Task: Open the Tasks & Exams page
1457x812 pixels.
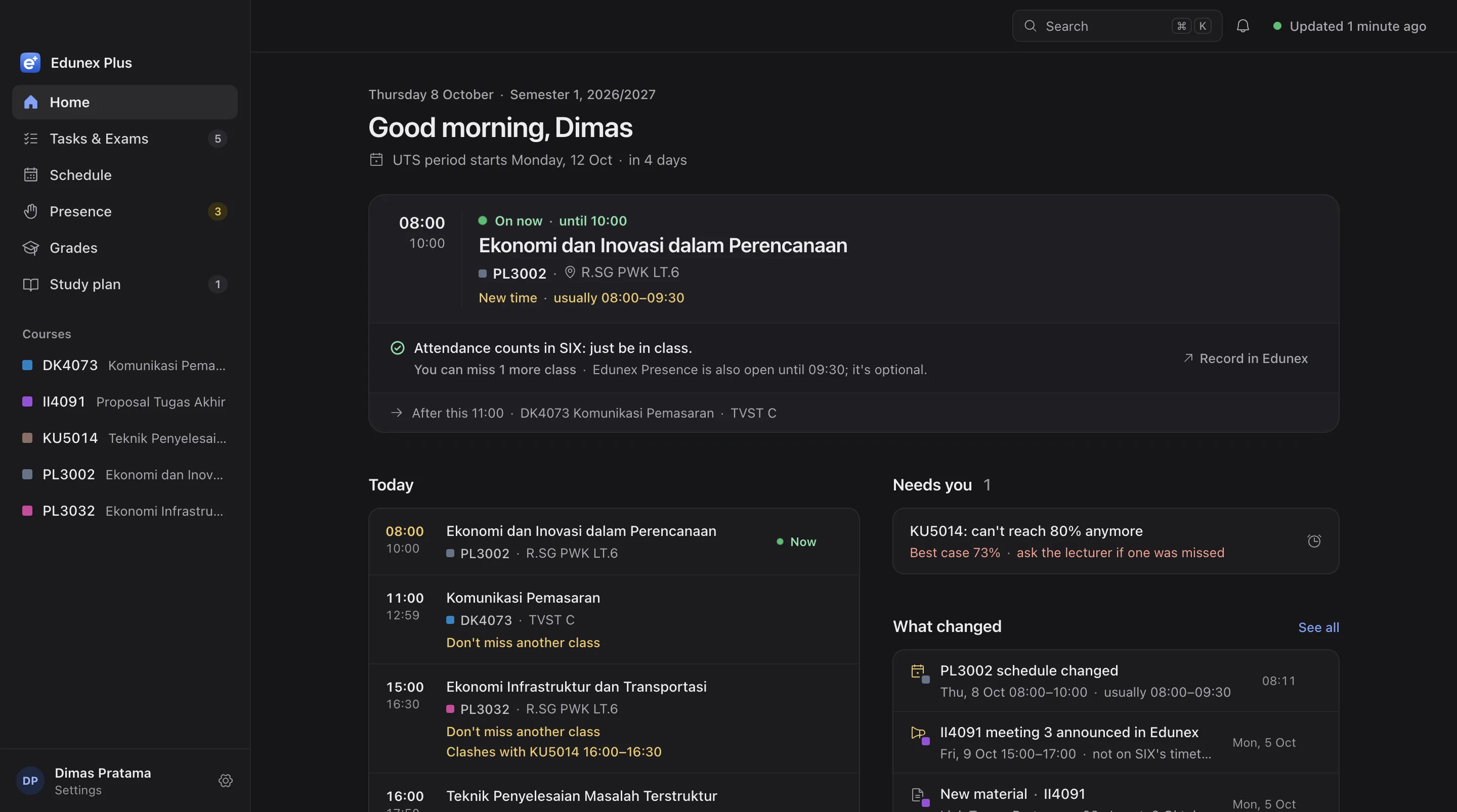Action: coord(124,139)
